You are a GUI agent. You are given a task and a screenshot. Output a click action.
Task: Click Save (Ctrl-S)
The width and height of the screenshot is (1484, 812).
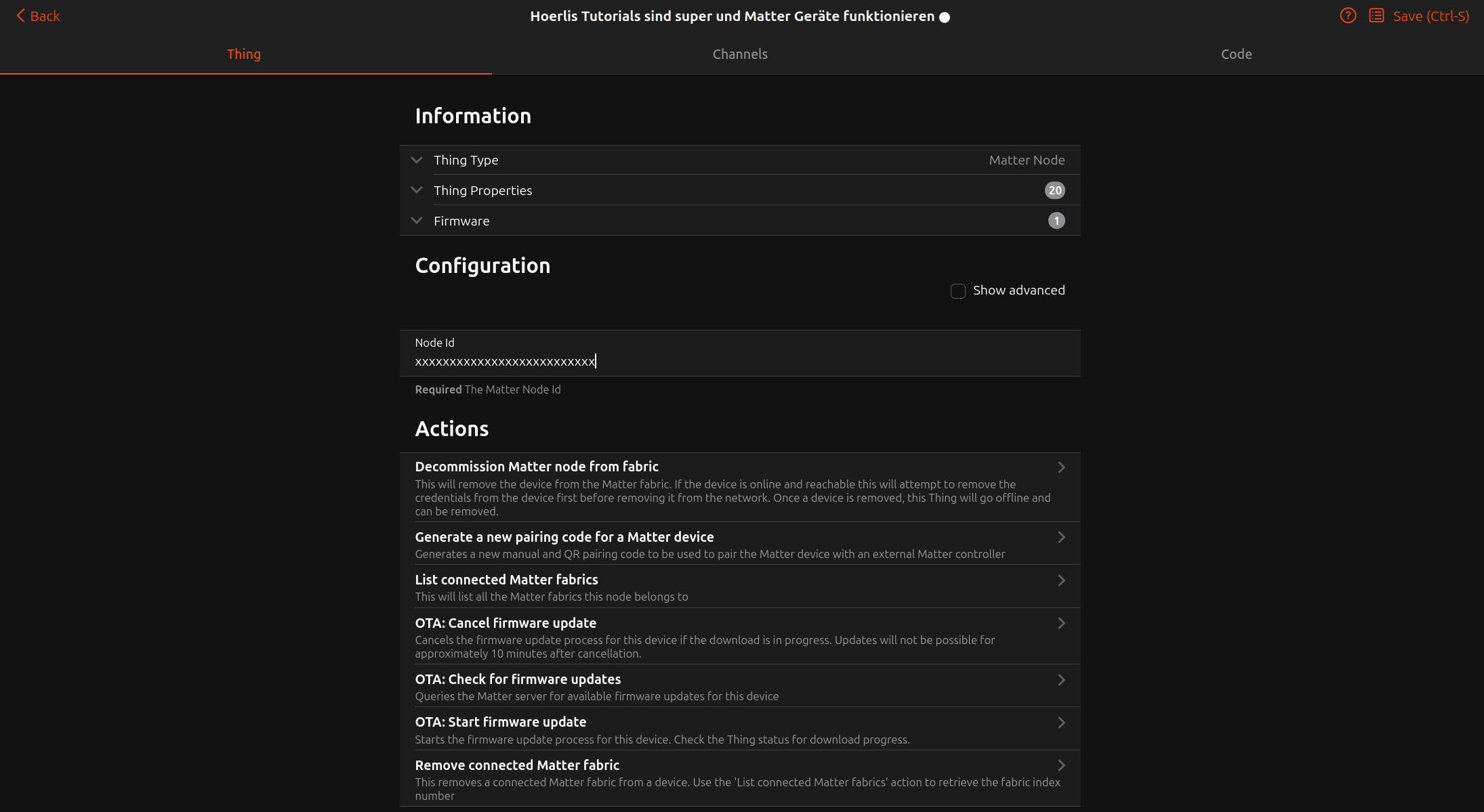pos(1431,16)
